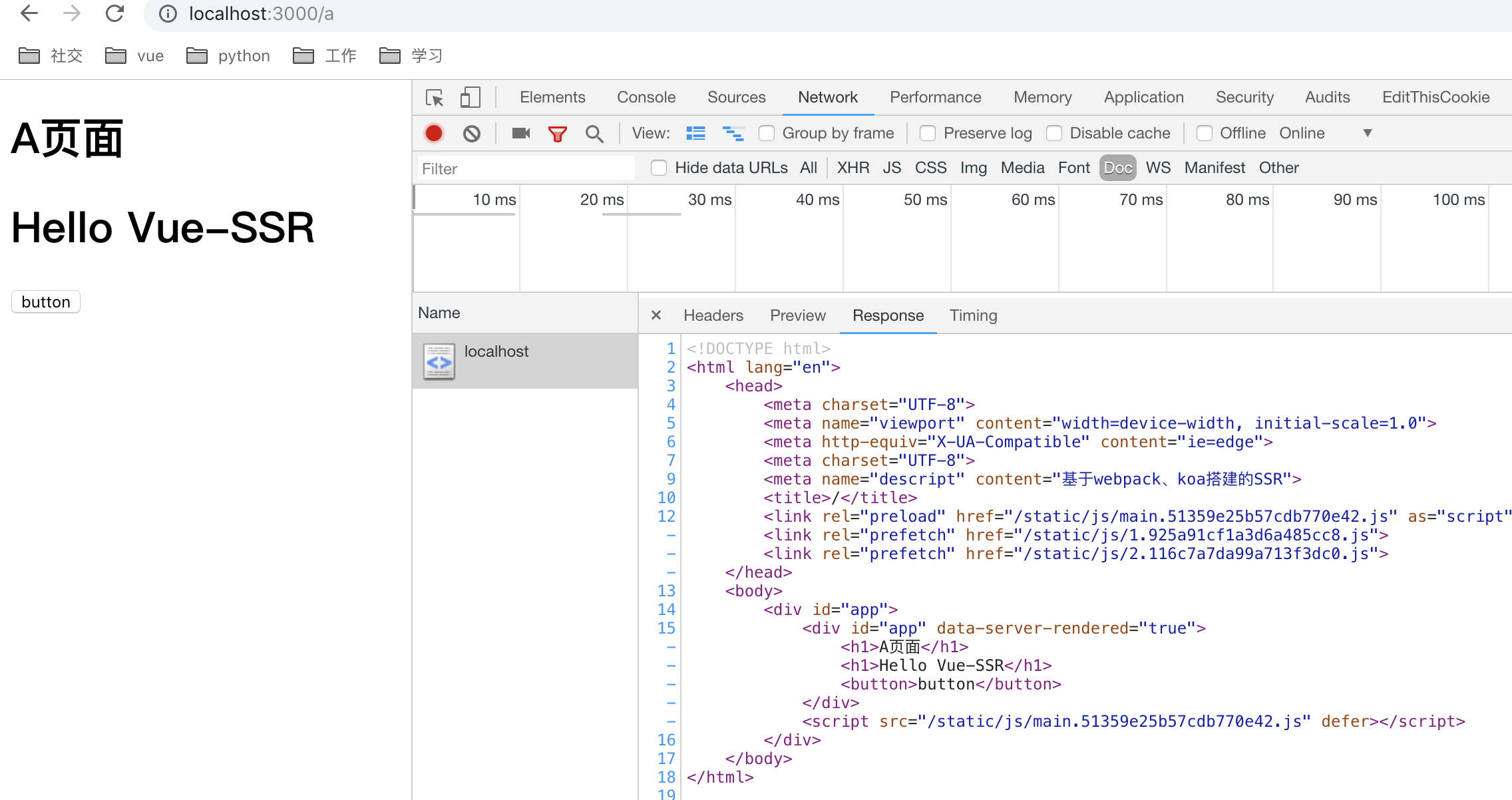Viewport: 1512px width, 800px height.
Task: Click the capture screenshots camera icon
Action: point(520,133)
